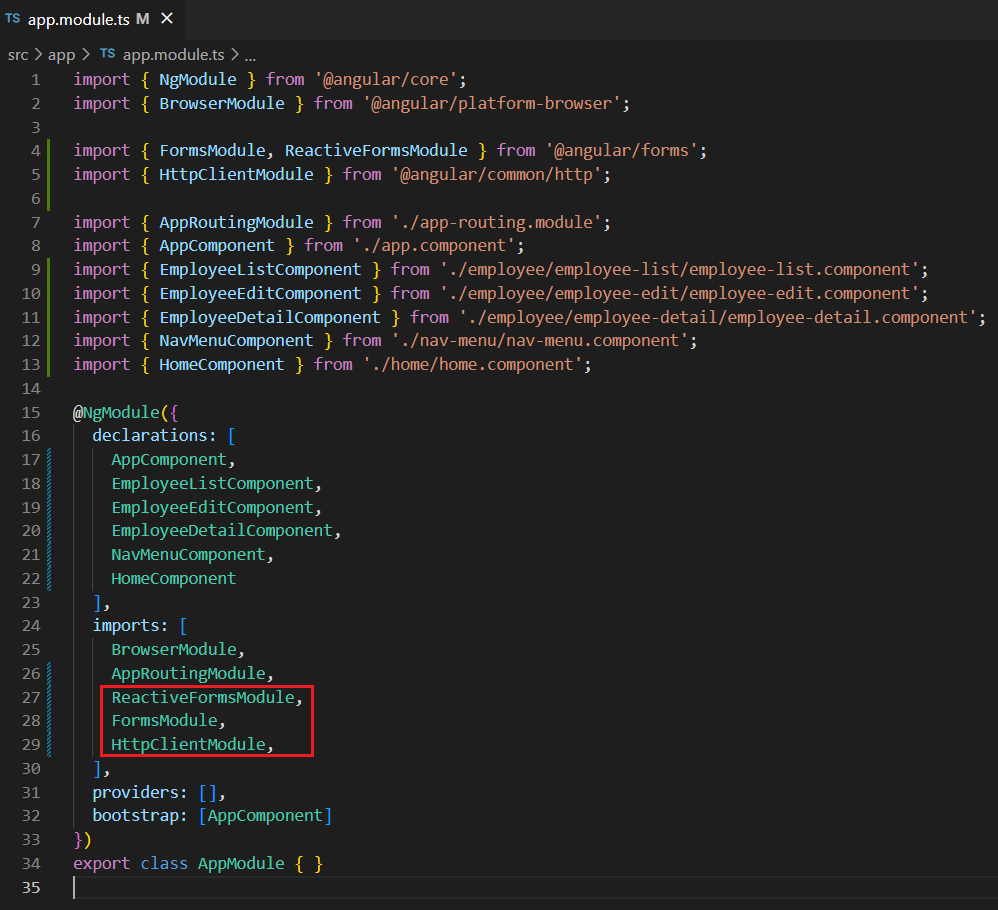998x910 pixels.
Task: Place cursor on ReactiveFormsModule on line 27
Action: click(x=203, y=697)
